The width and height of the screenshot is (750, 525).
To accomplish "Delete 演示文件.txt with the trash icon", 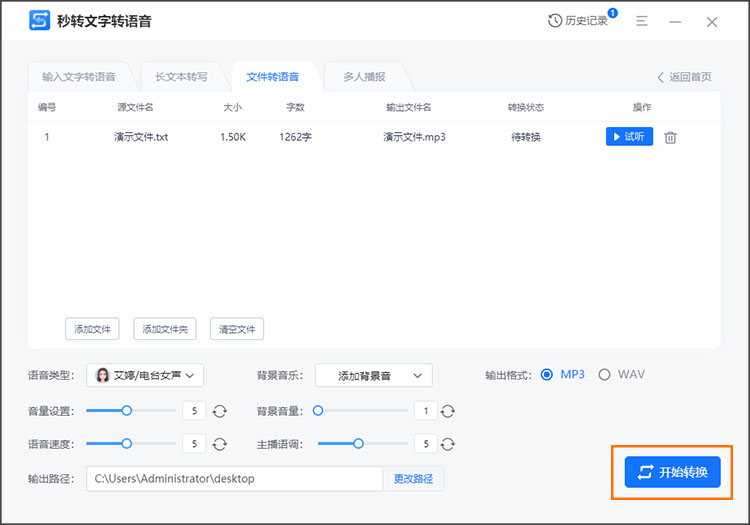I will [x=670, y=137].
